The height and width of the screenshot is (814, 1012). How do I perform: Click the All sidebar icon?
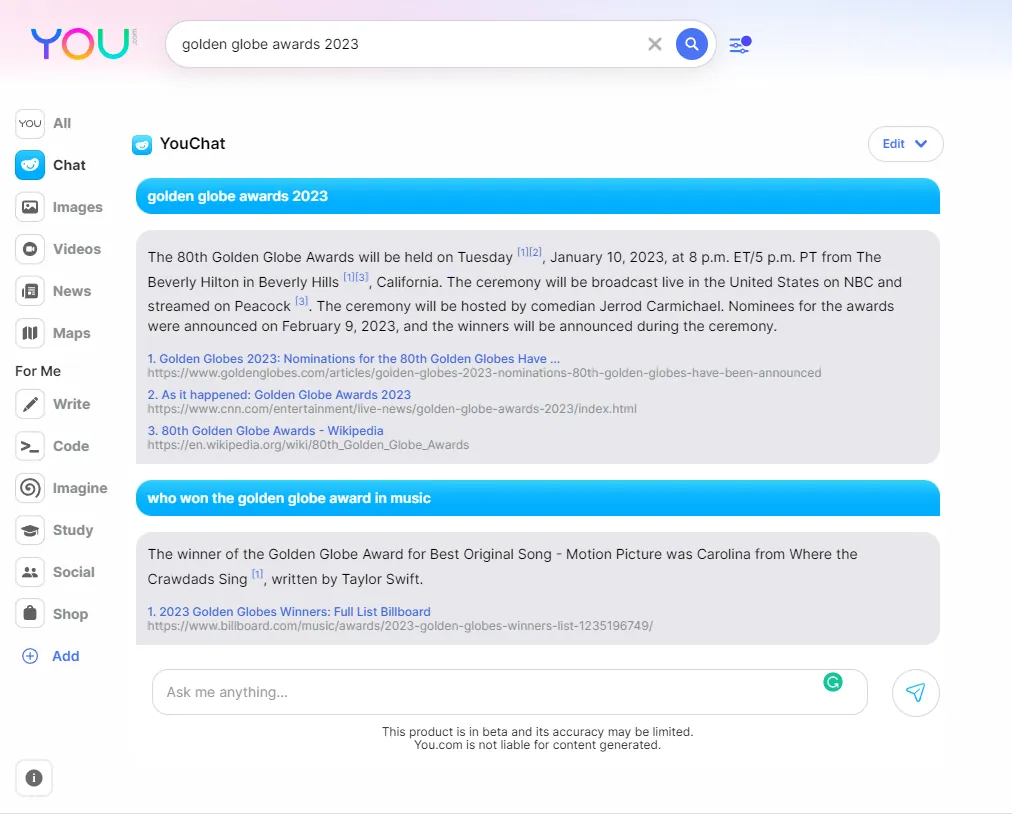30,123
